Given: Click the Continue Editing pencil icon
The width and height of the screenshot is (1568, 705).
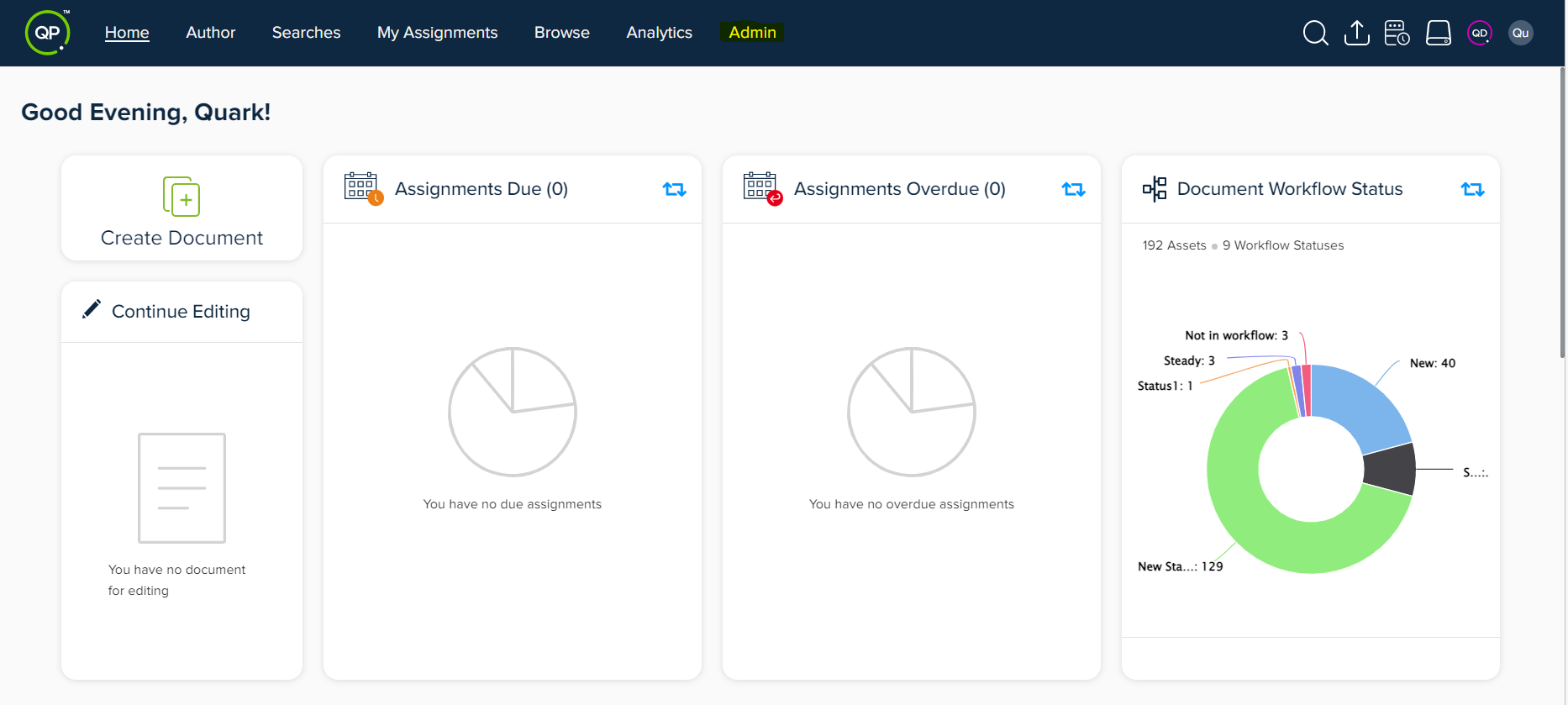Looking at the screenshot, I should click(91, 310).
